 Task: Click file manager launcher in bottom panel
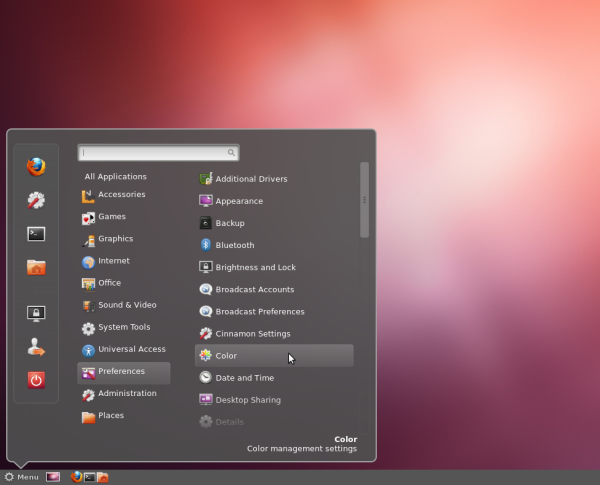pyautogui.click(x=103, y=477)
